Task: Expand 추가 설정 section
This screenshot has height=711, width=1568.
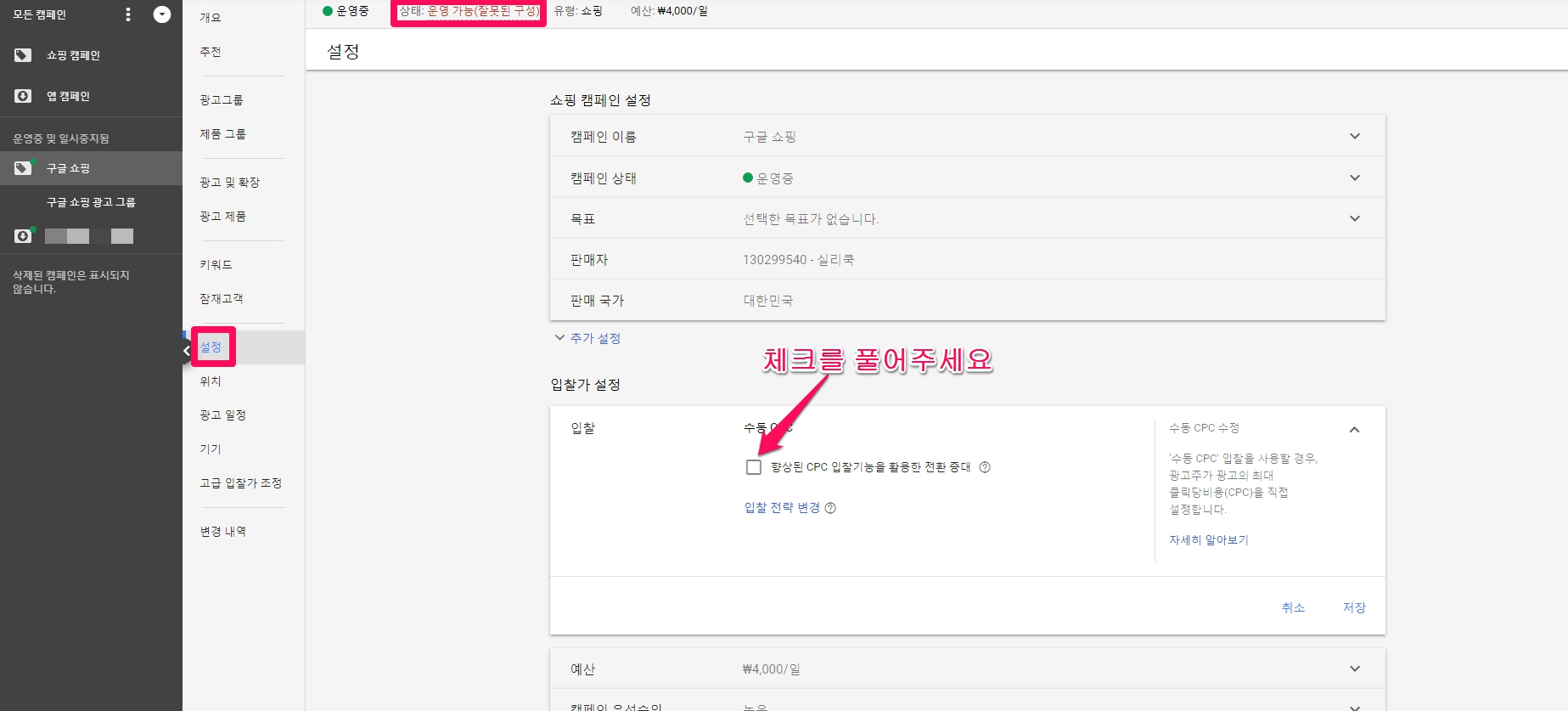Action: [x=587, y=338]
